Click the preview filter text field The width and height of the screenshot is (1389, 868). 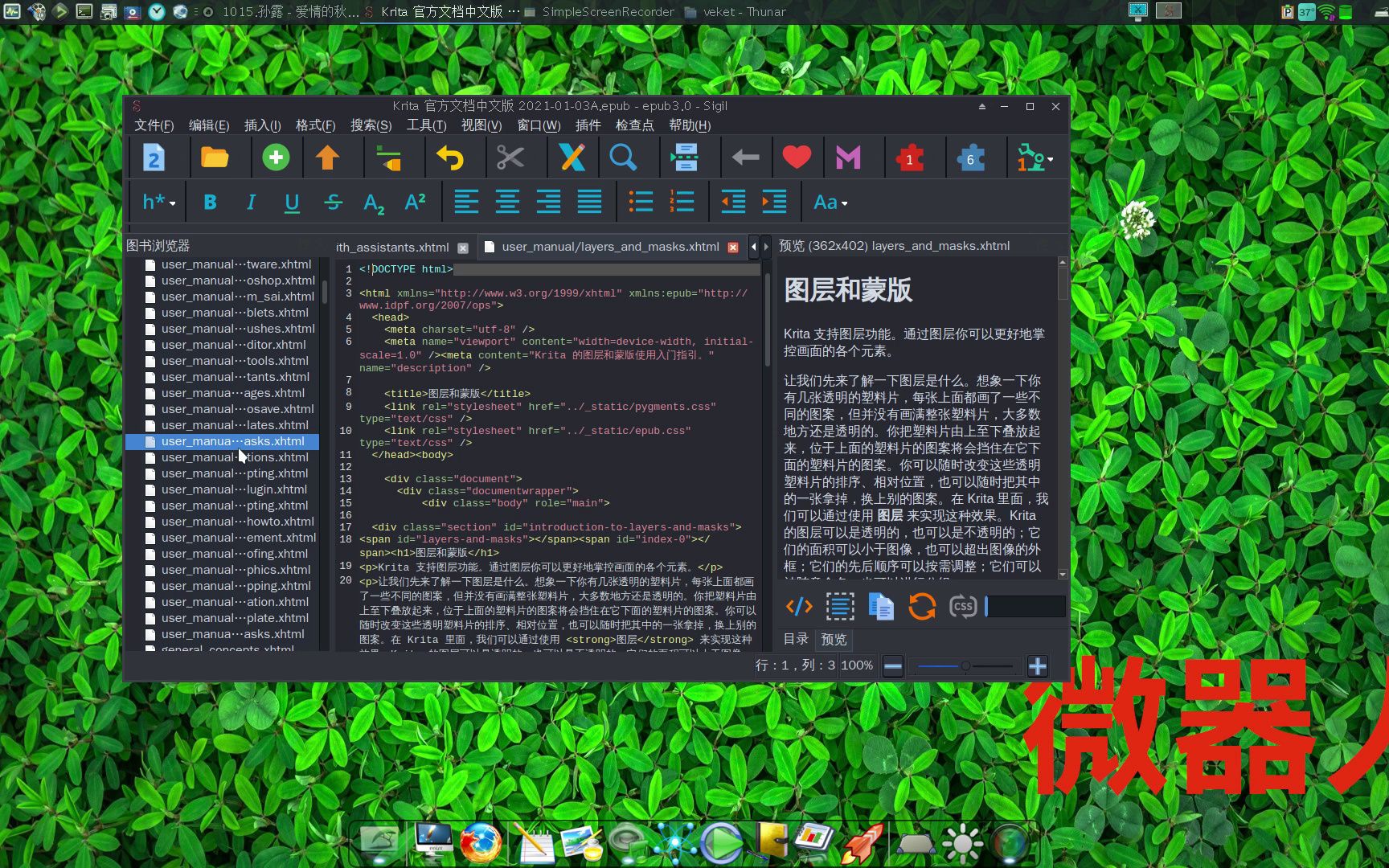click(1025, 606)
